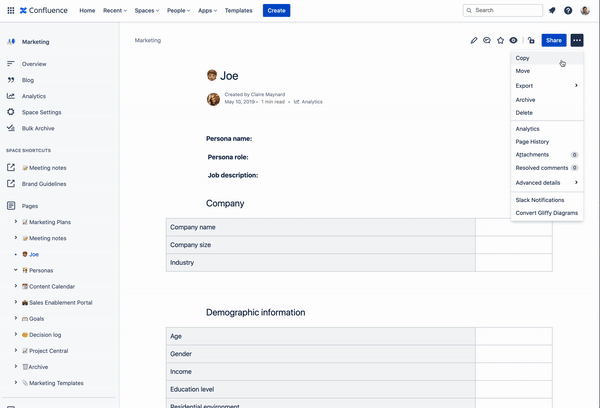This screenshot has width=600, height=408.
Task: Click the Marketing breadcrumb link
Action: 148,40
